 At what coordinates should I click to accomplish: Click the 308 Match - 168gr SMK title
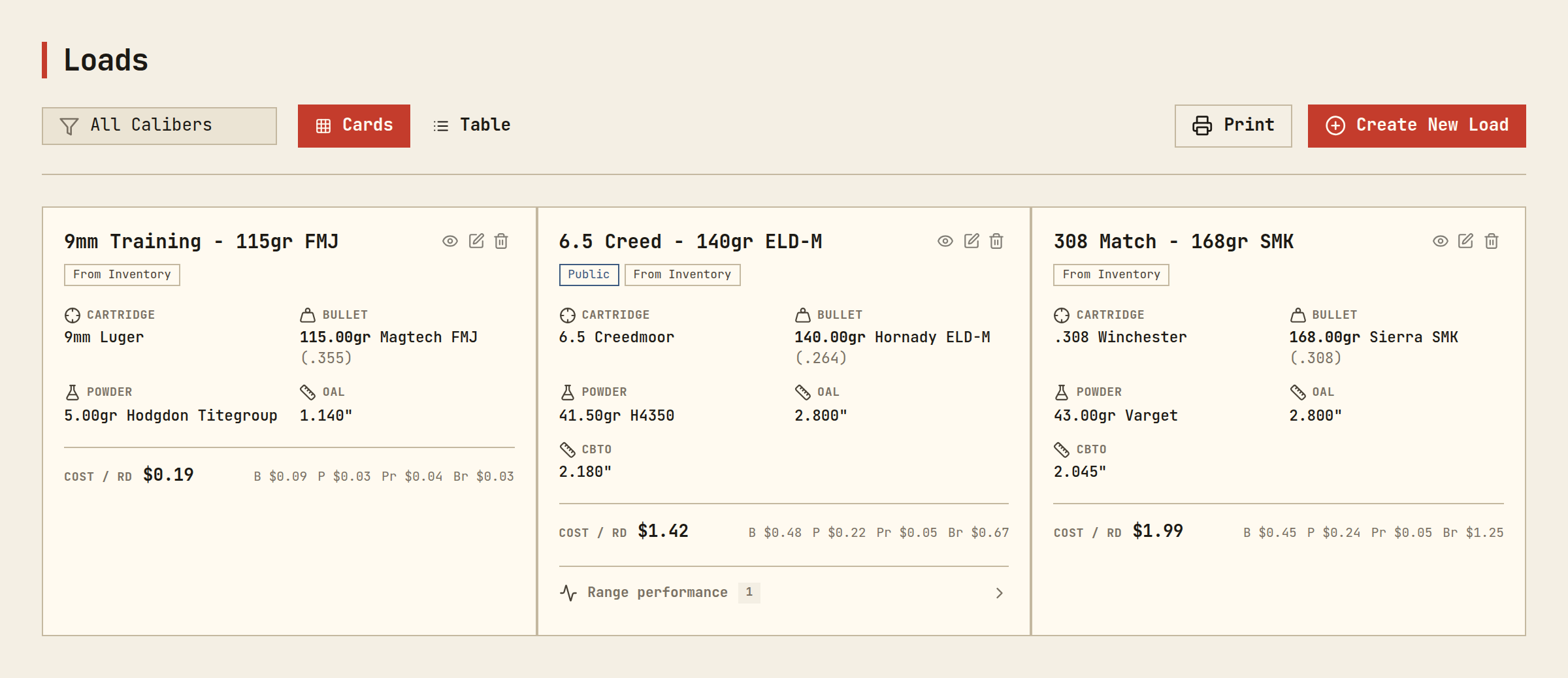[1173, 242]
